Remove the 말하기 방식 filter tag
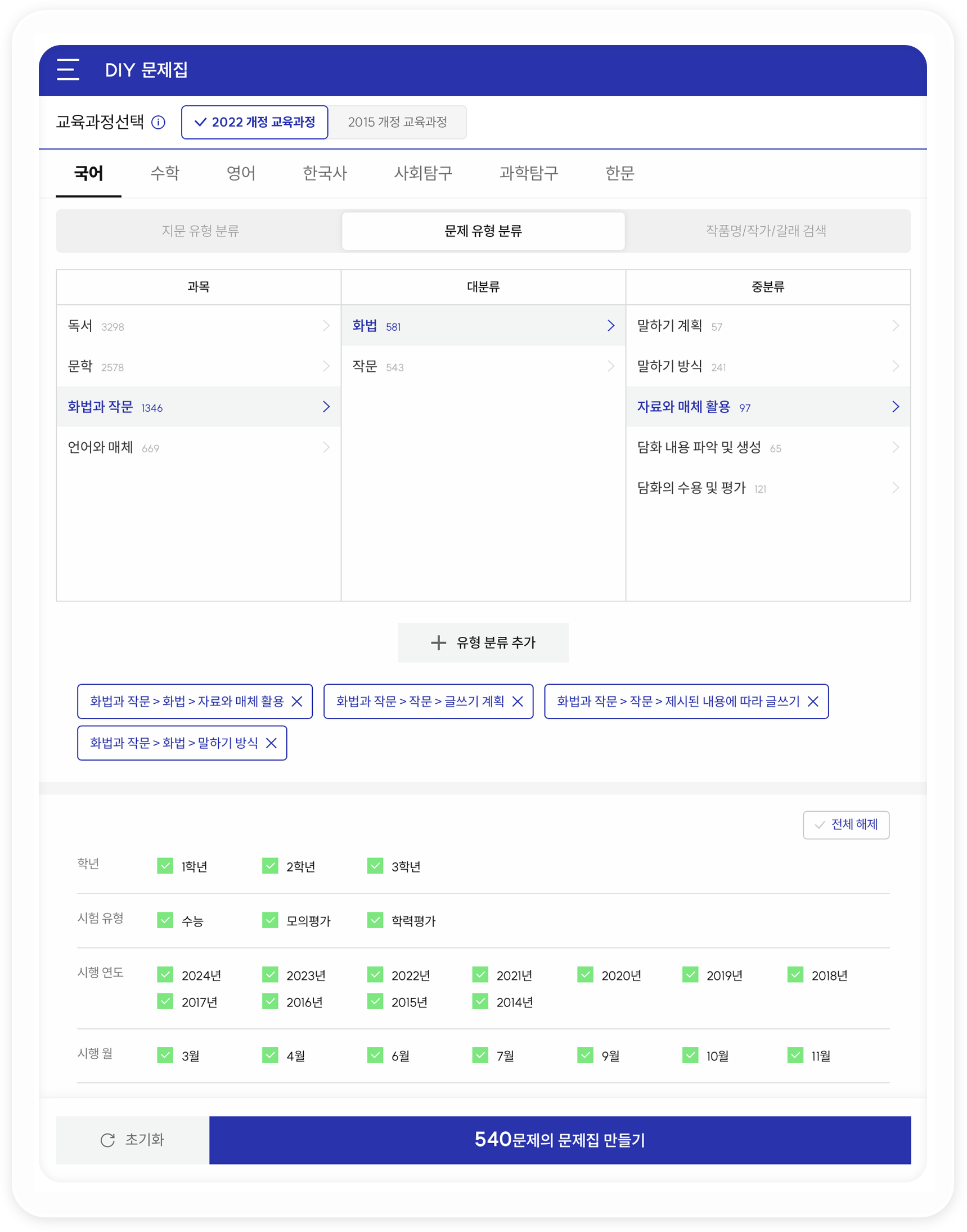This screenshot has height=1232, width=967. pyautogui.click(x=271, y=743)
